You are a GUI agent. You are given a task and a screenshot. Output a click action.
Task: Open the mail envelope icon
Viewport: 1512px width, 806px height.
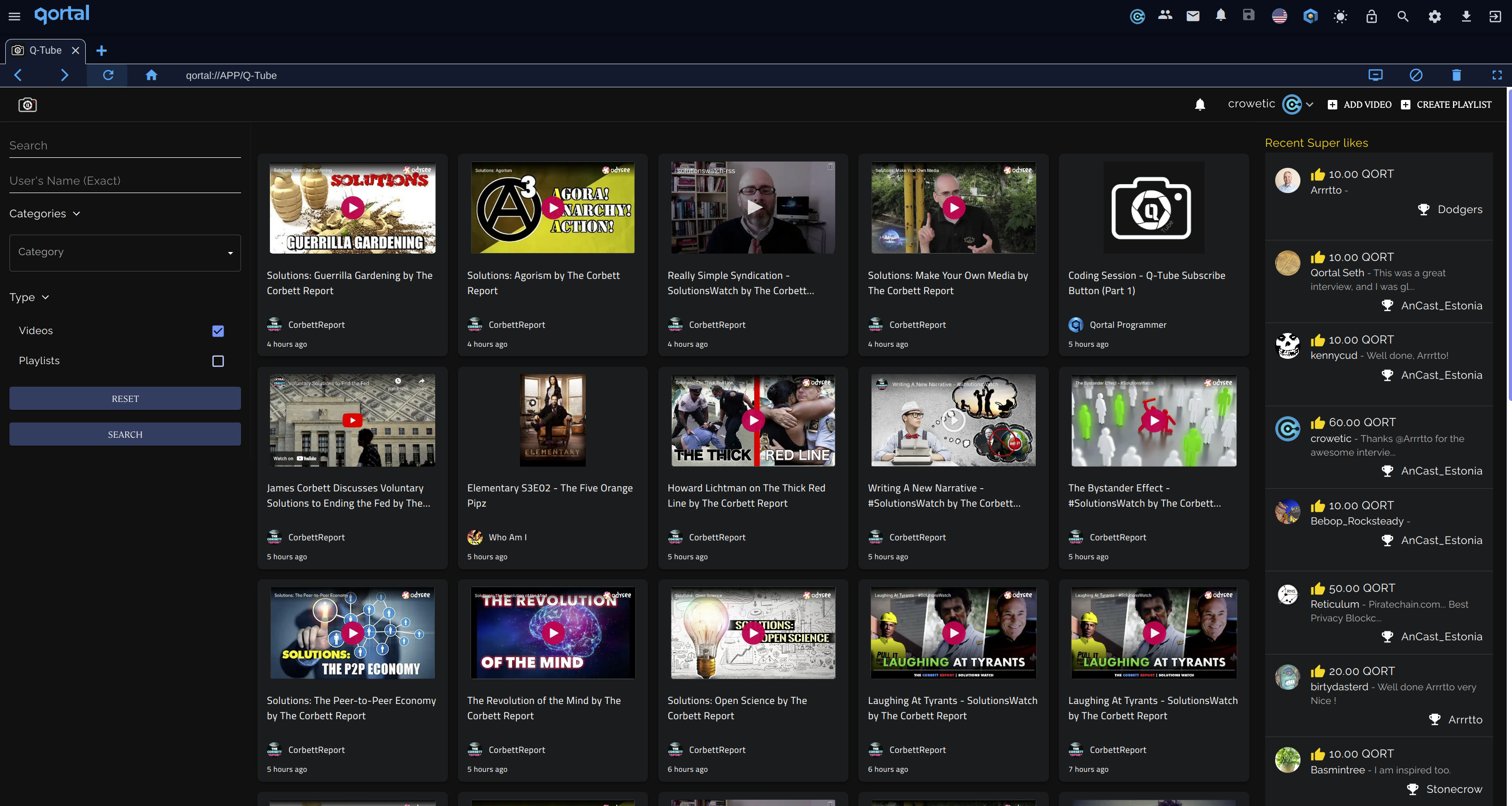(1193, 16)
